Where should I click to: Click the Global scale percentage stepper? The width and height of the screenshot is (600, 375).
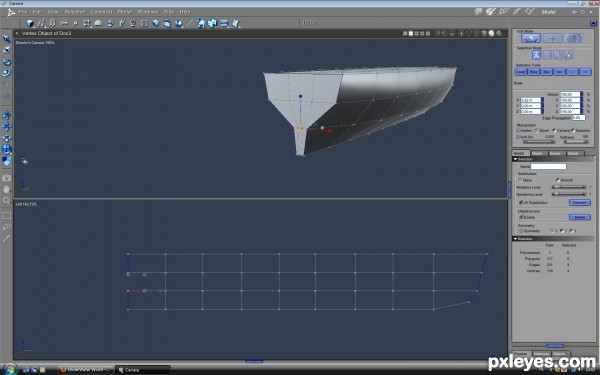(582, 94)
